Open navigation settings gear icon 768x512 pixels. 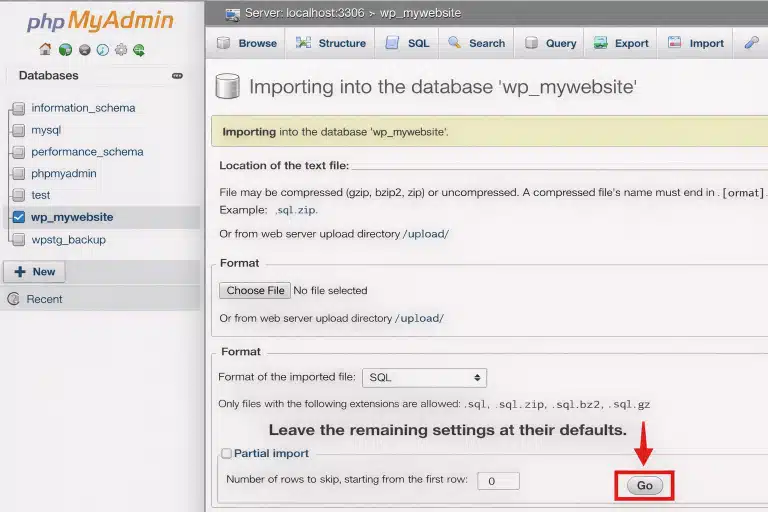click(121, 50)
